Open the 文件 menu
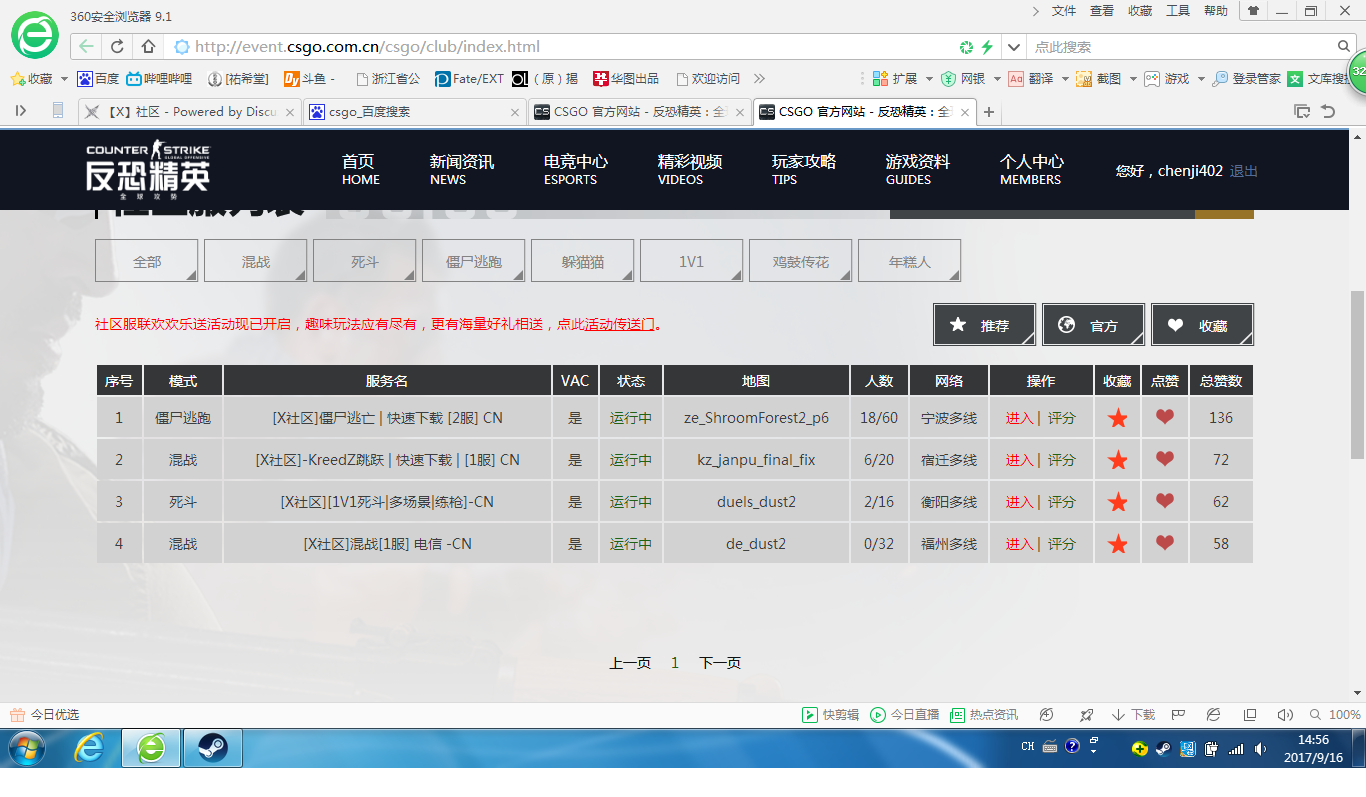 [x=1063, y=10]
